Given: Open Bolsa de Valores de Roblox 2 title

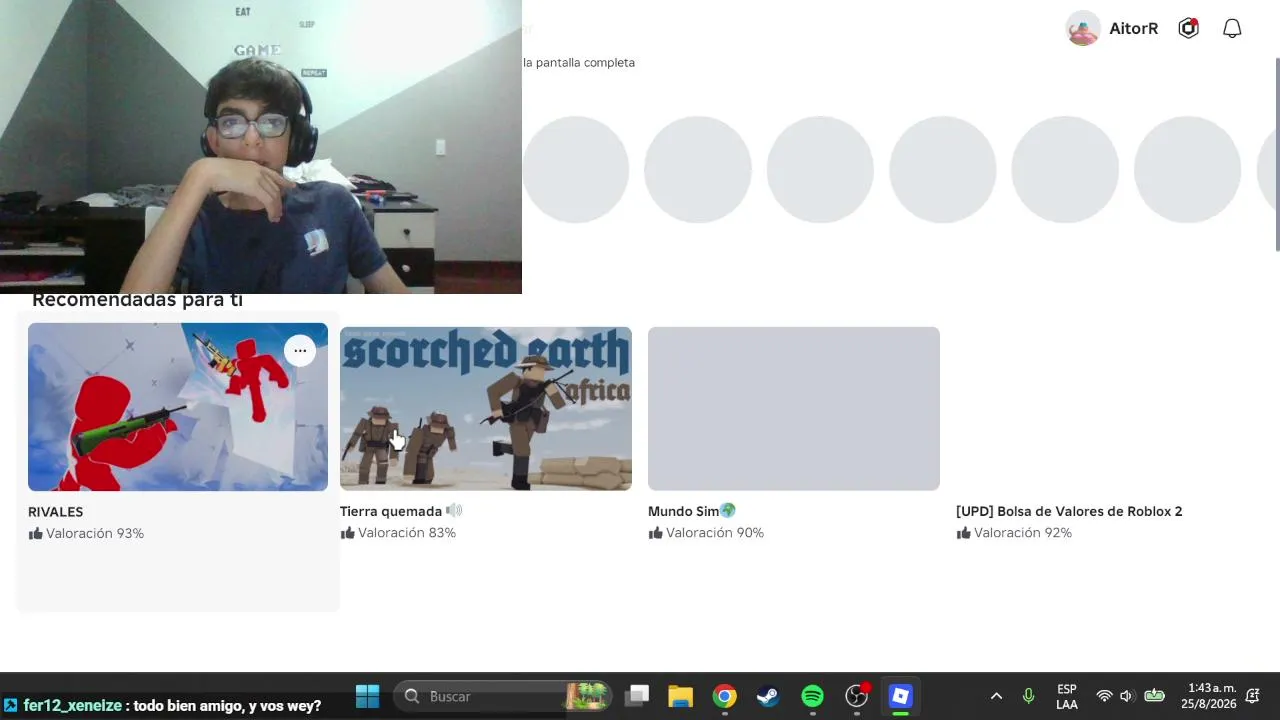Looking at the screenshot, I should click(x=1069, y=512).
